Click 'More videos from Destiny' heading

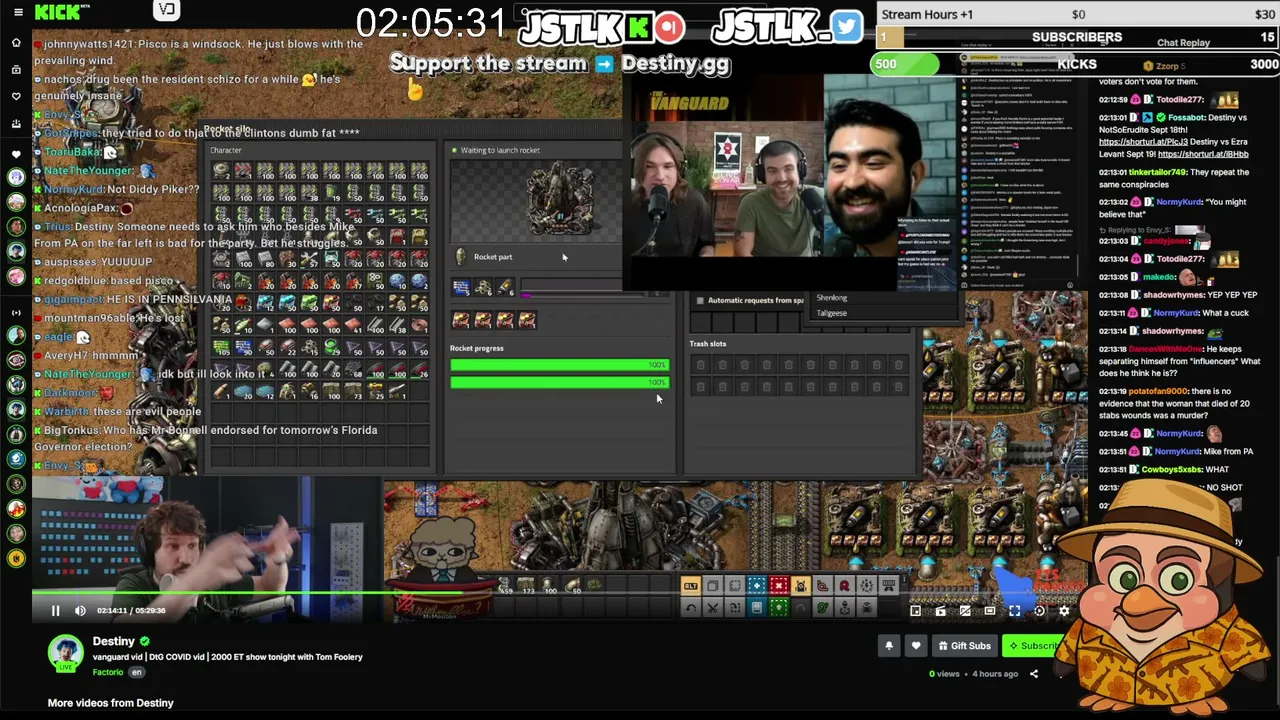pyautogui.click(x=111, y=703)
